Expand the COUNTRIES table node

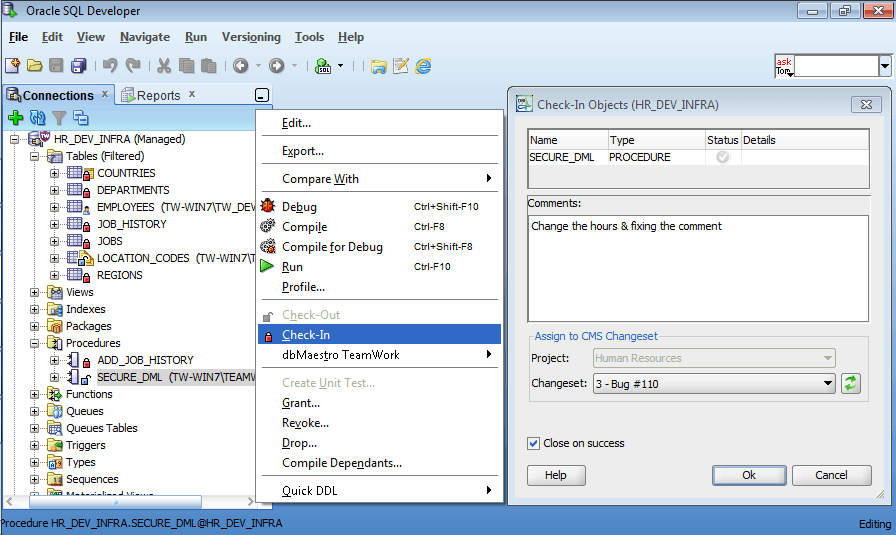pos(54,173)
